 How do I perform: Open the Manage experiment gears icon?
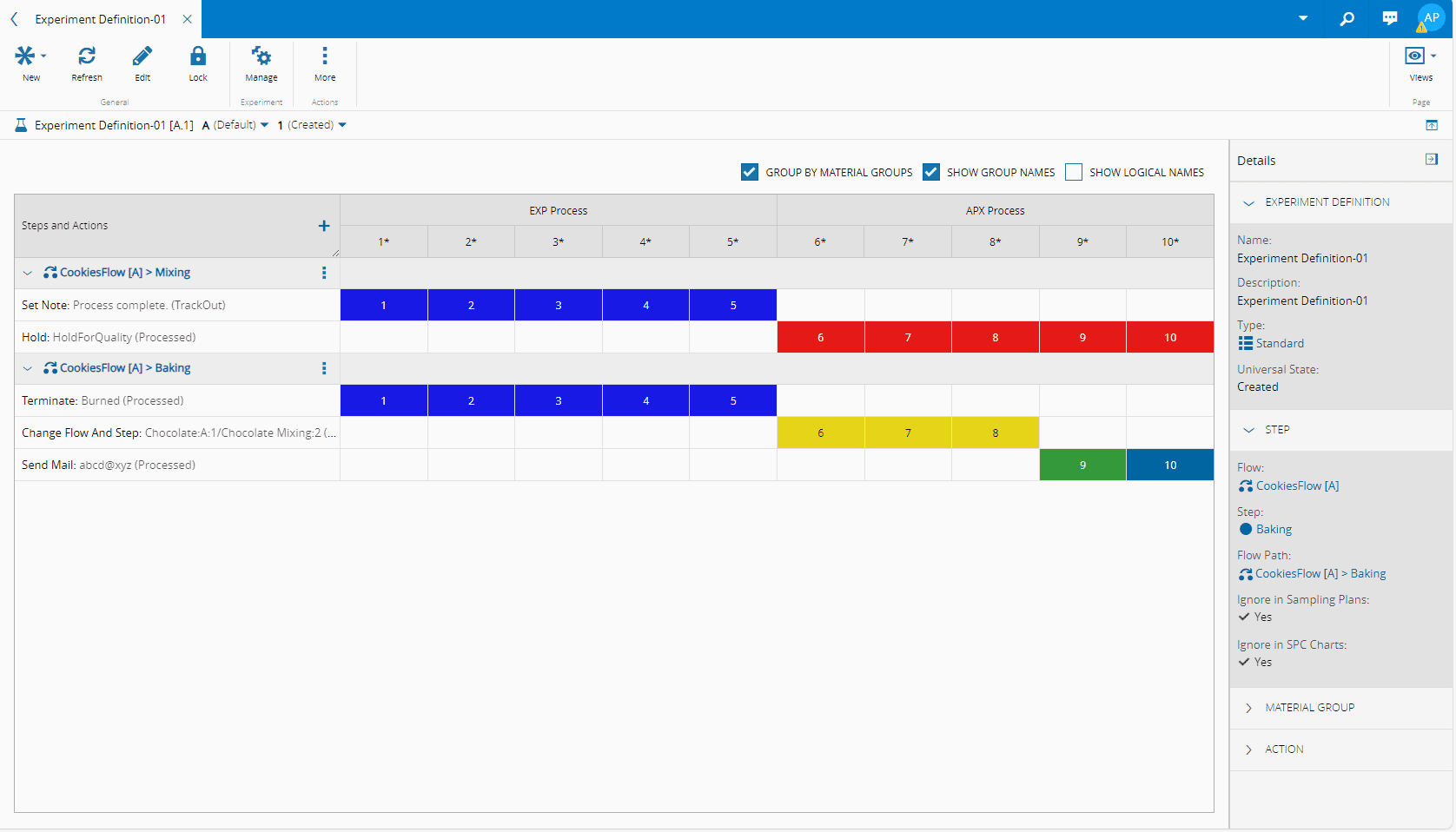261,56
